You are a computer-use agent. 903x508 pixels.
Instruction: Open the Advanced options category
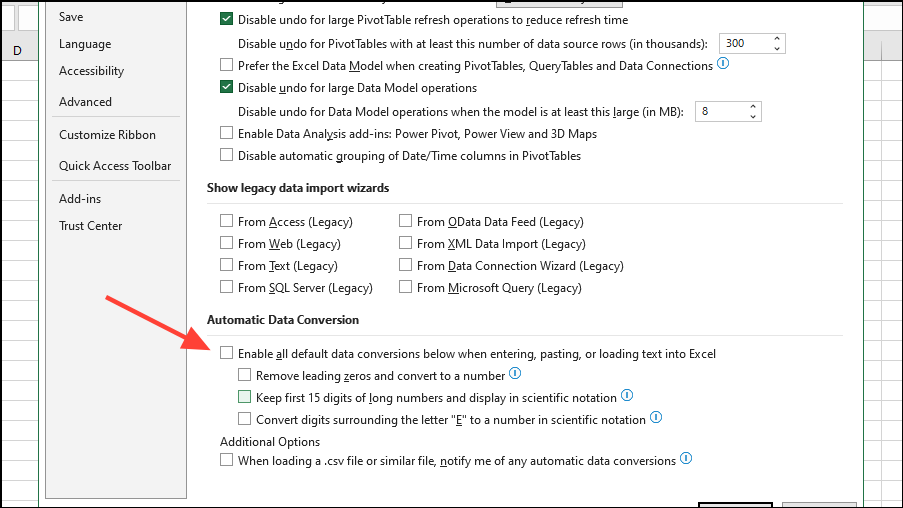point(85,101)
